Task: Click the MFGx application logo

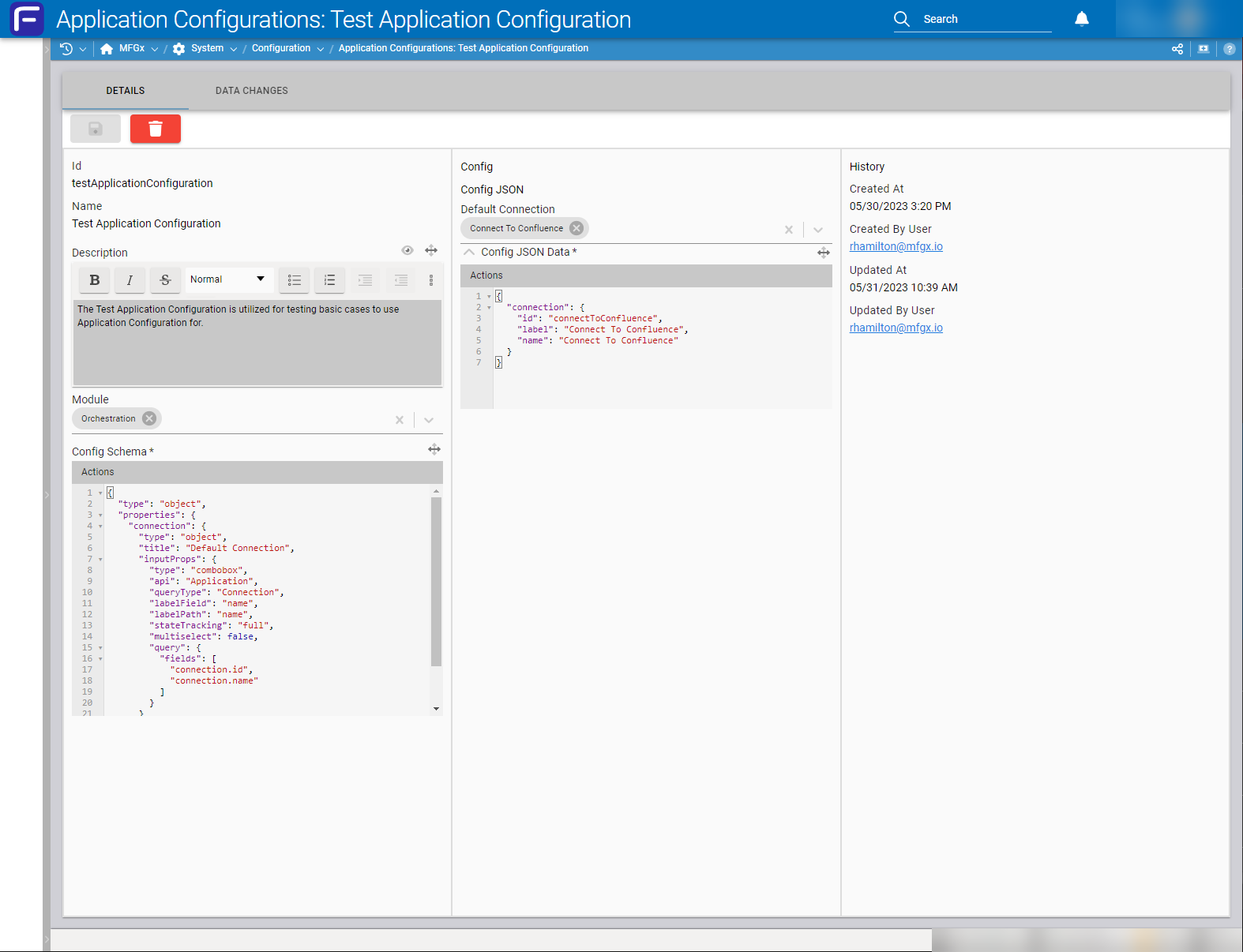Action: 27,19
